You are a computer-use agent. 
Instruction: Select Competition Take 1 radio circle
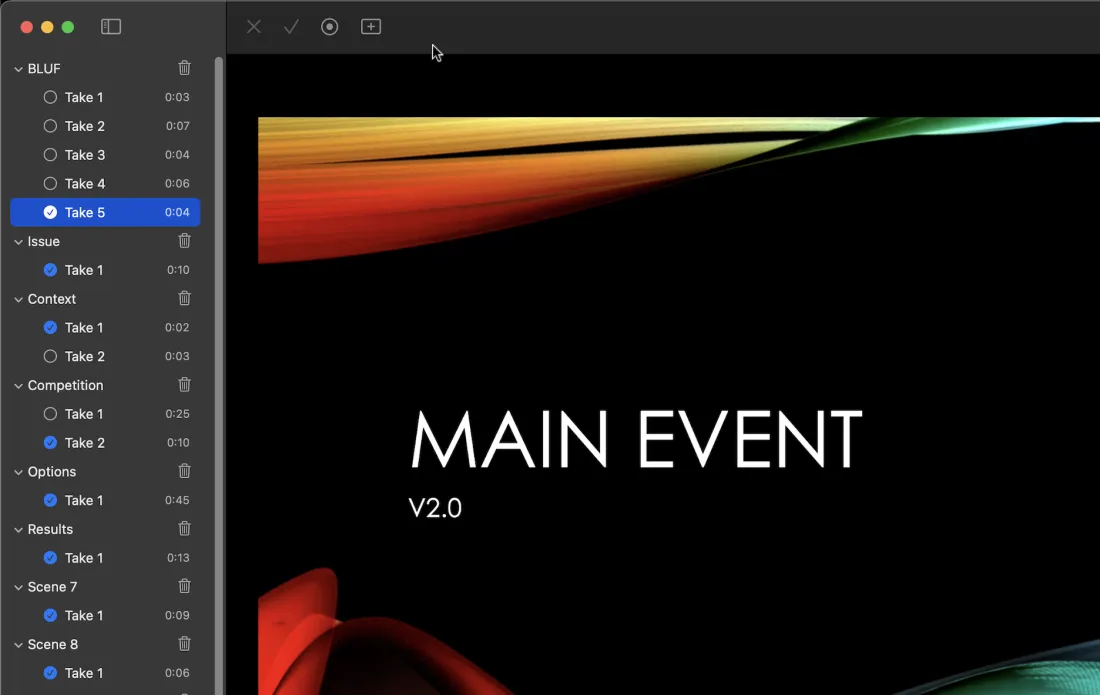tap(51, 414)
